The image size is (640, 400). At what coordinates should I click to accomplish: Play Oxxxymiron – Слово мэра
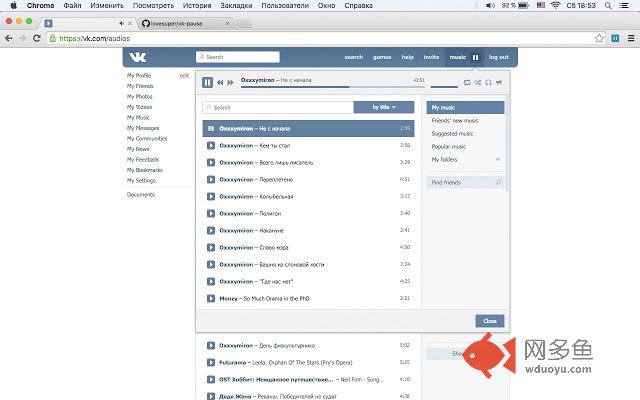coord(211,247)
